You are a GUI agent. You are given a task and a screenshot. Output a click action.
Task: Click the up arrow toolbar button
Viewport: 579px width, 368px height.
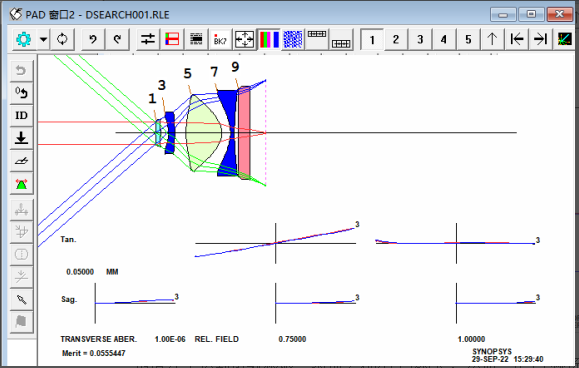492,39
